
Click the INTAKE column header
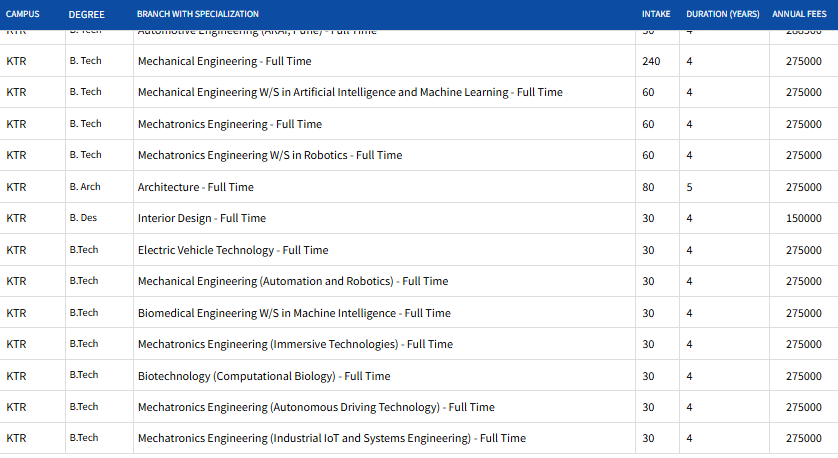pyautogui.click(x=655, y=14)
